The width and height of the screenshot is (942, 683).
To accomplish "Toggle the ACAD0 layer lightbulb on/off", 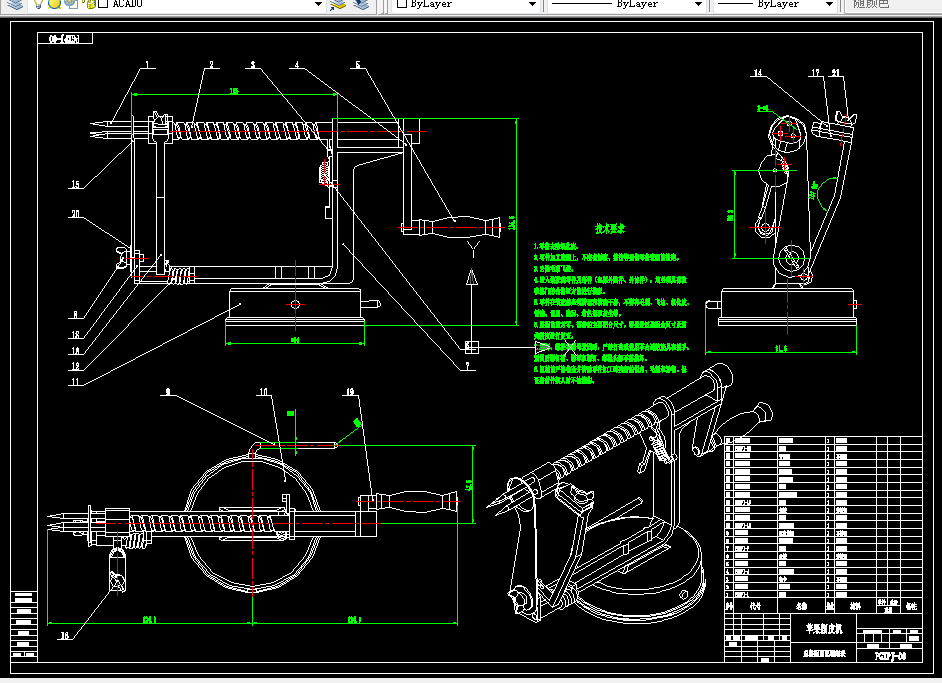I will 38,4.
